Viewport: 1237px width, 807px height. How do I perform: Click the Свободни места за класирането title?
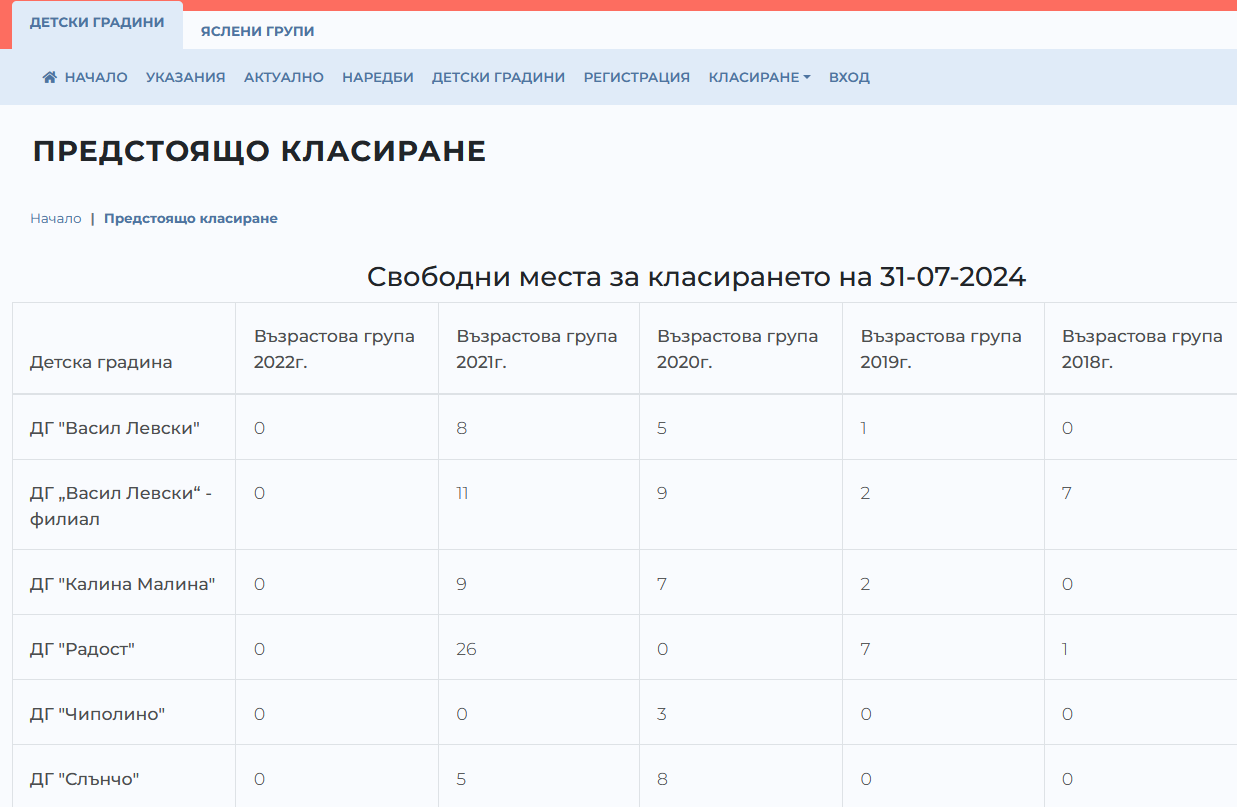pos(697,277)
